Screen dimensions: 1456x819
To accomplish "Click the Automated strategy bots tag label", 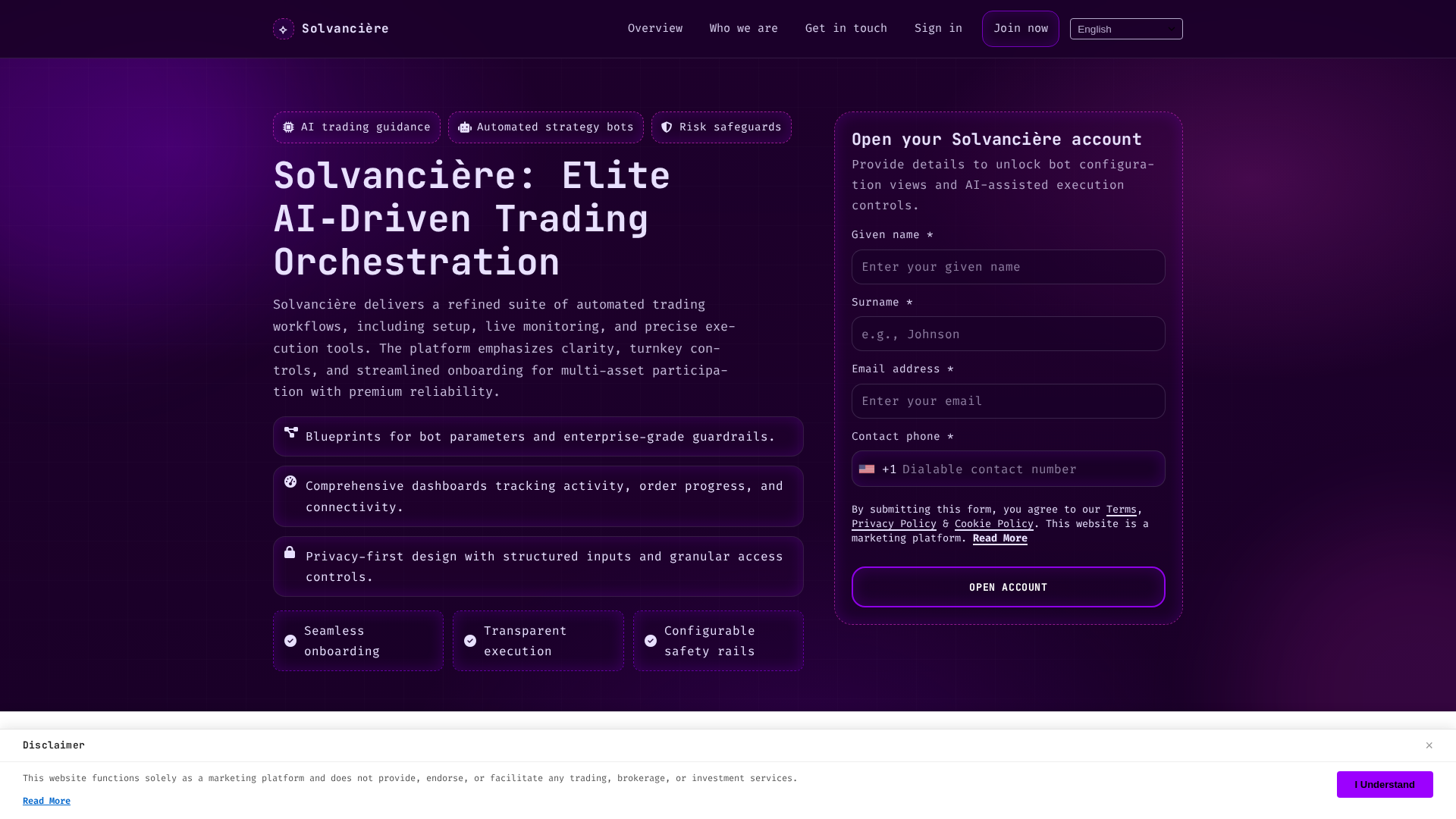I will pos(555,127).
